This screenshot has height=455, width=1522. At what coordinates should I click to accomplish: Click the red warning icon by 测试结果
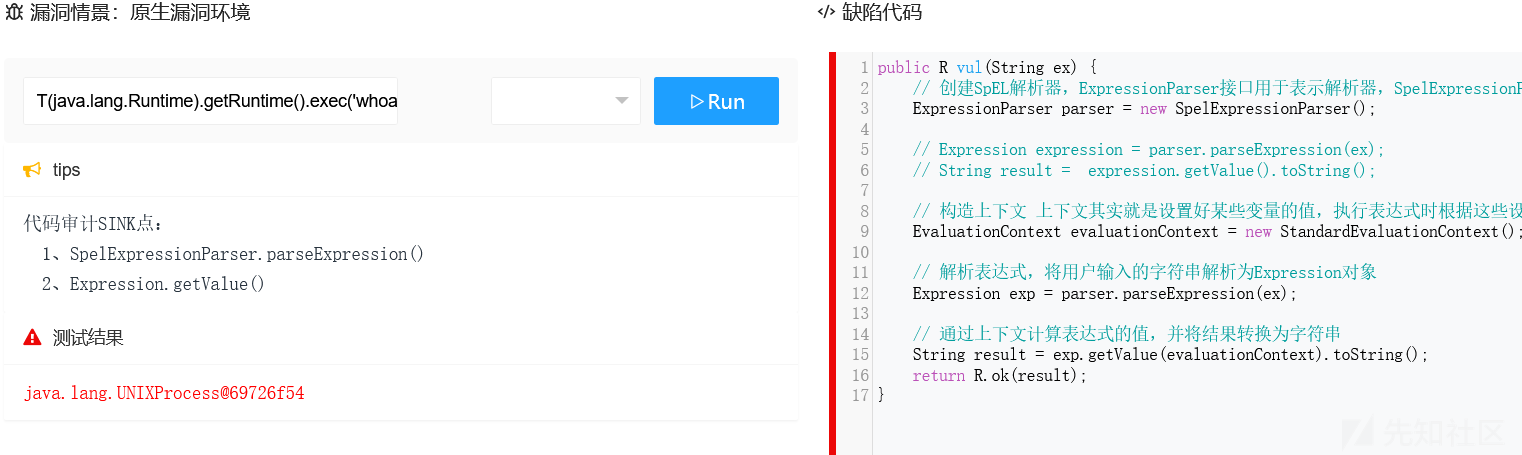[x=32, y=338]
